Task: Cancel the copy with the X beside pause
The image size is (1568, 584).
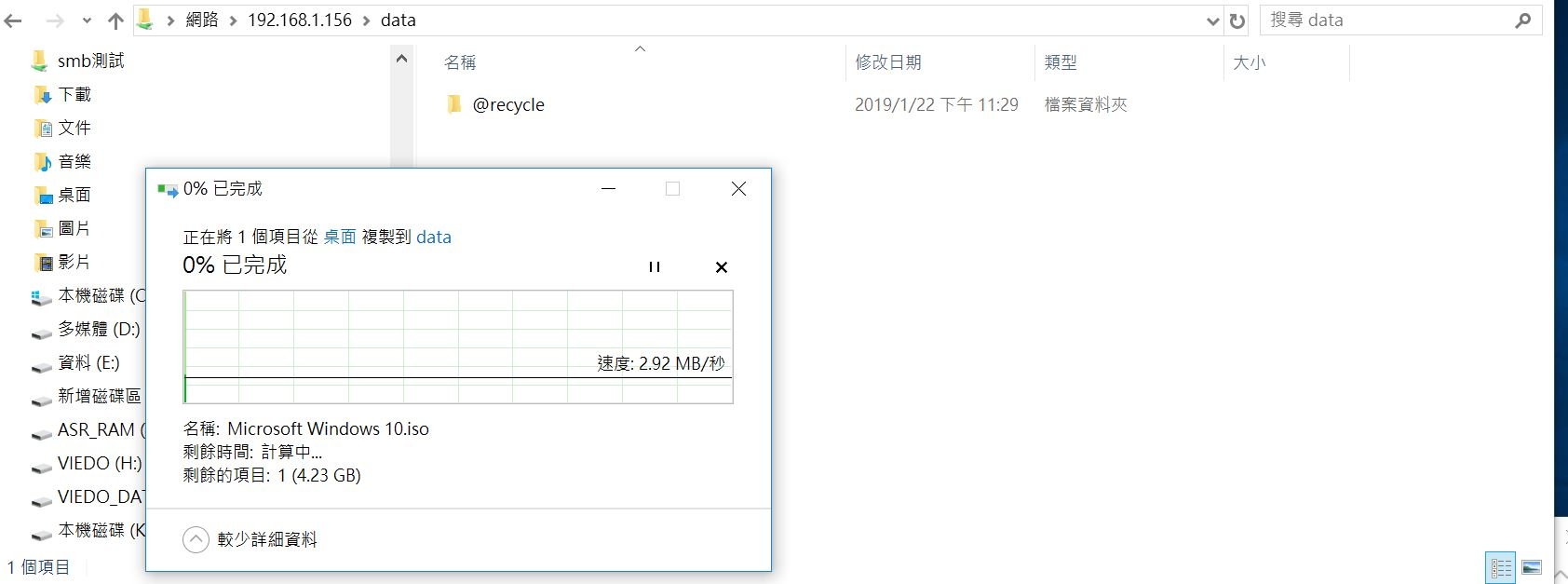Action: click(x=721, y=266)
